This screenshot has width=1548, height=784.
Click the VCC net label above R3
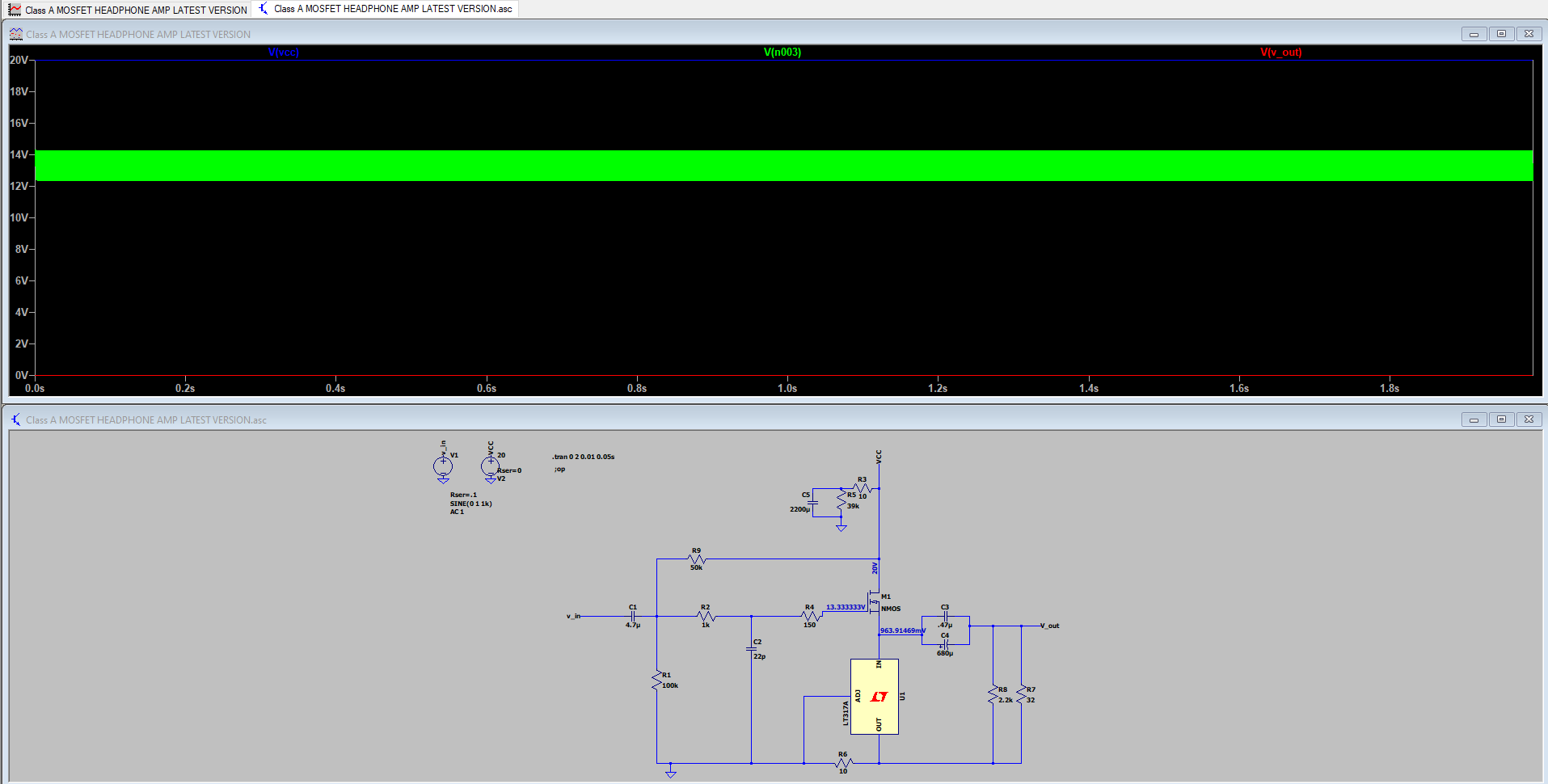[x=879, y=456]
